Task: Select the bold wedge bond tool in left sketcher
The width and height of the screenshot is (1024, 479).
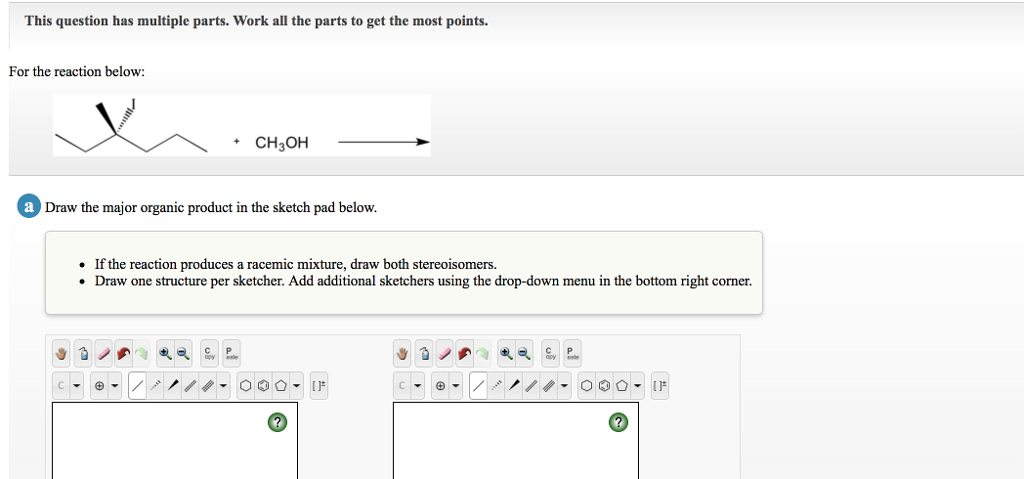Action: (172, 386)
